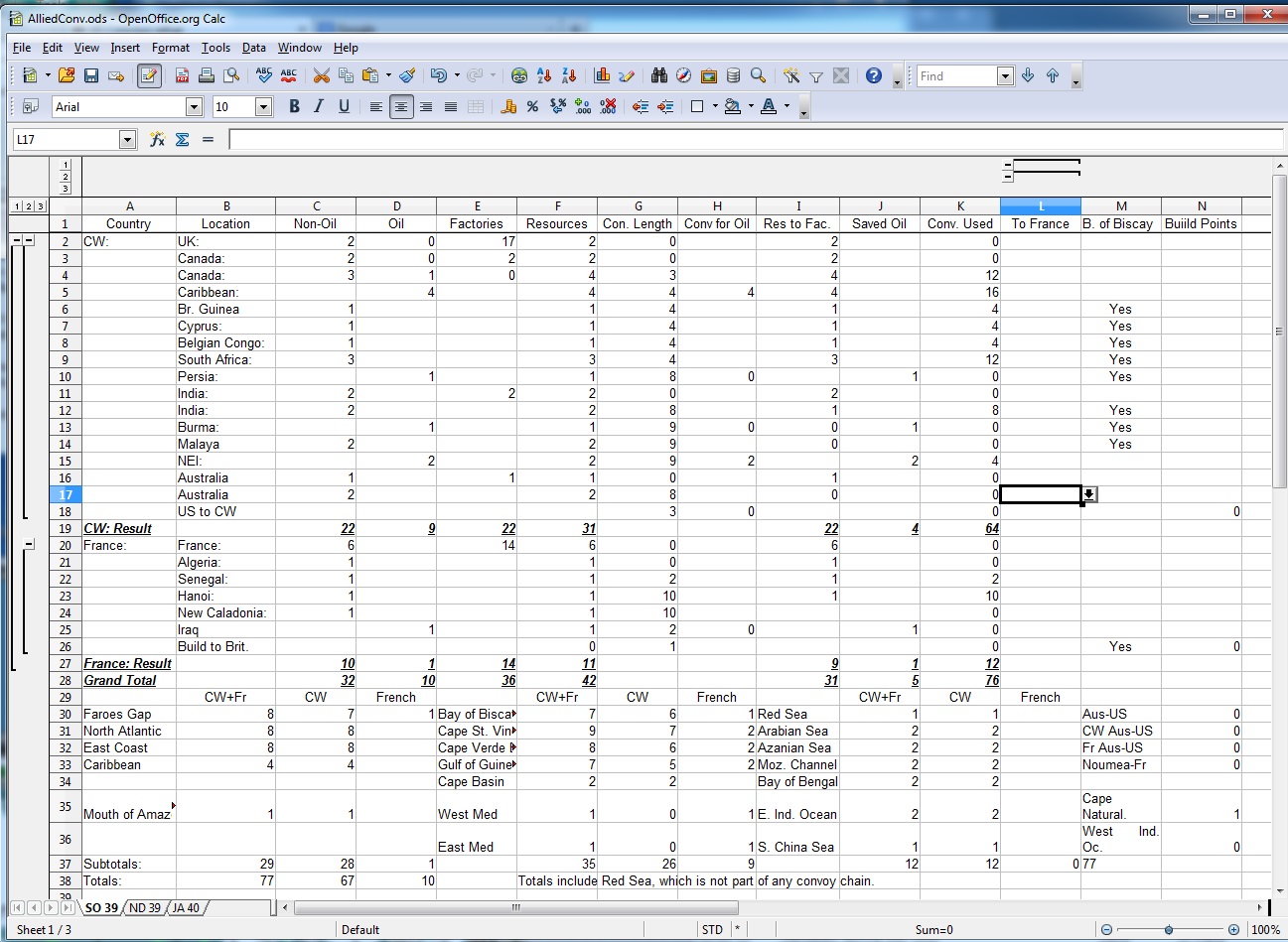Toggle AutoSpellcheck on
Viewport: 1288px width, 942px height.
pyautogui.click(x=288, y=75)
